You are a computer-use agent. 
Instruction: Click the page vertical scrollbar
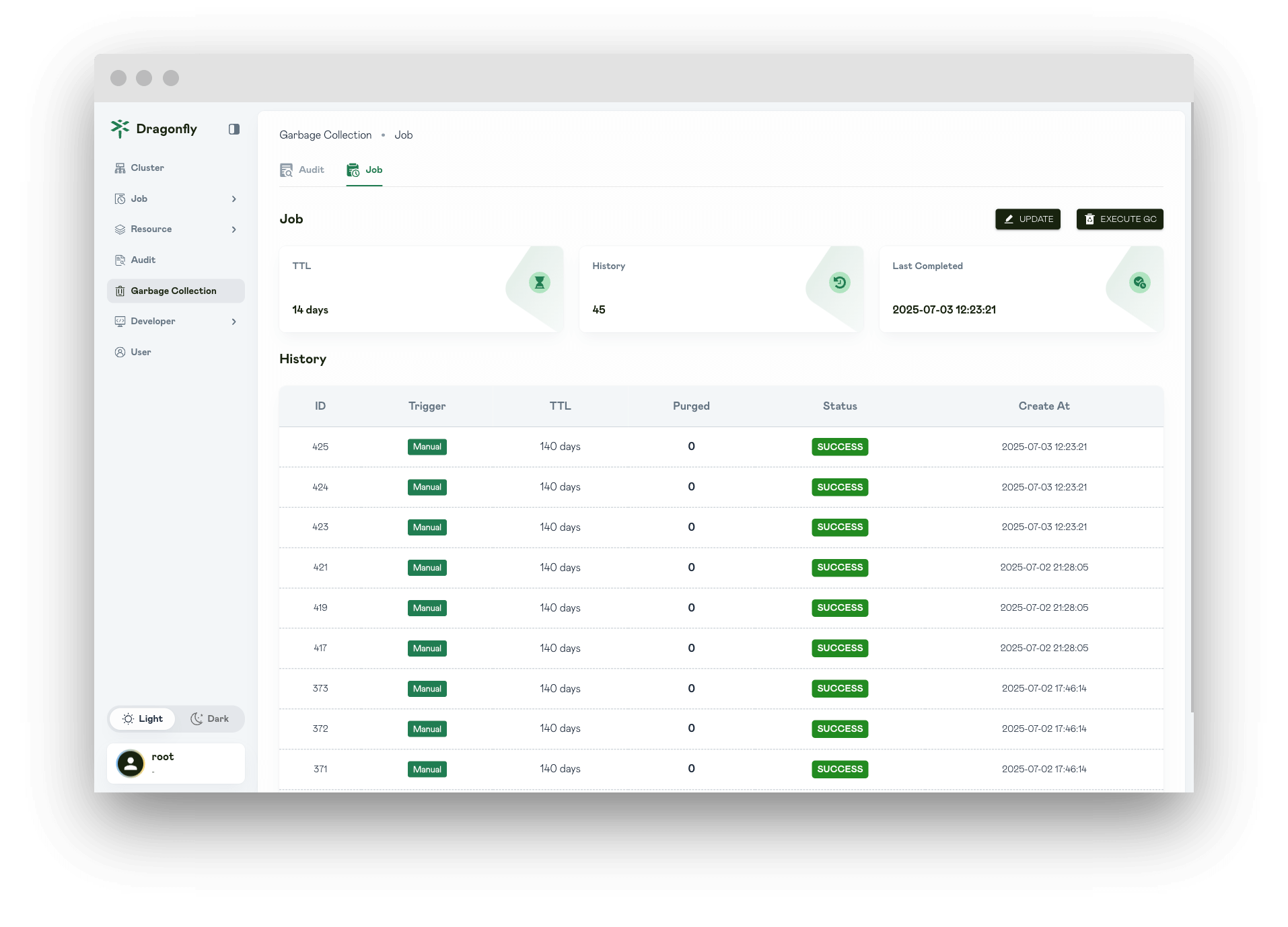point(1191,404)
